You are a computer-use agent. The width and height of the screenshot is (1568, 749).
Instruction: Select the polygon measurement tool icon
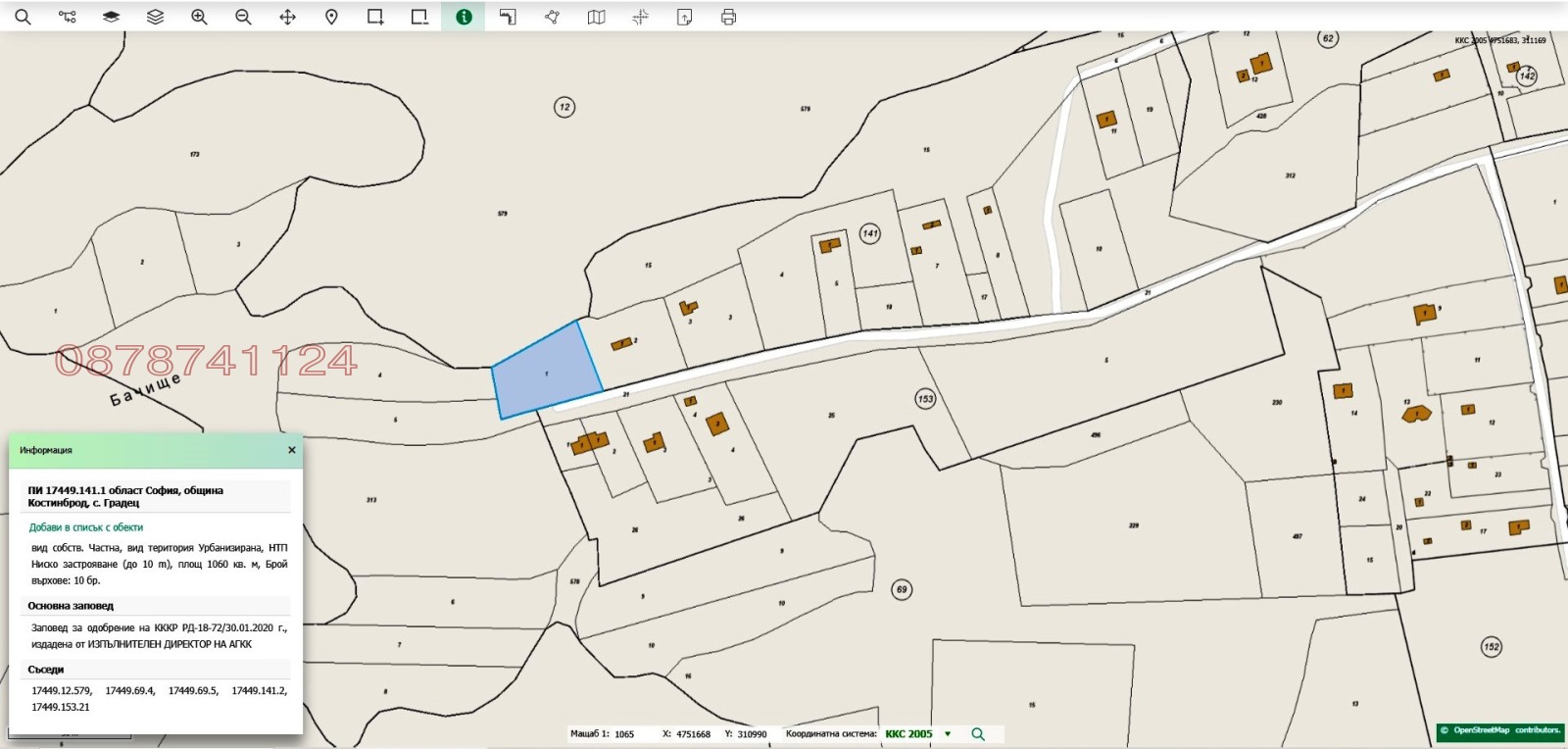pos(552,17)
